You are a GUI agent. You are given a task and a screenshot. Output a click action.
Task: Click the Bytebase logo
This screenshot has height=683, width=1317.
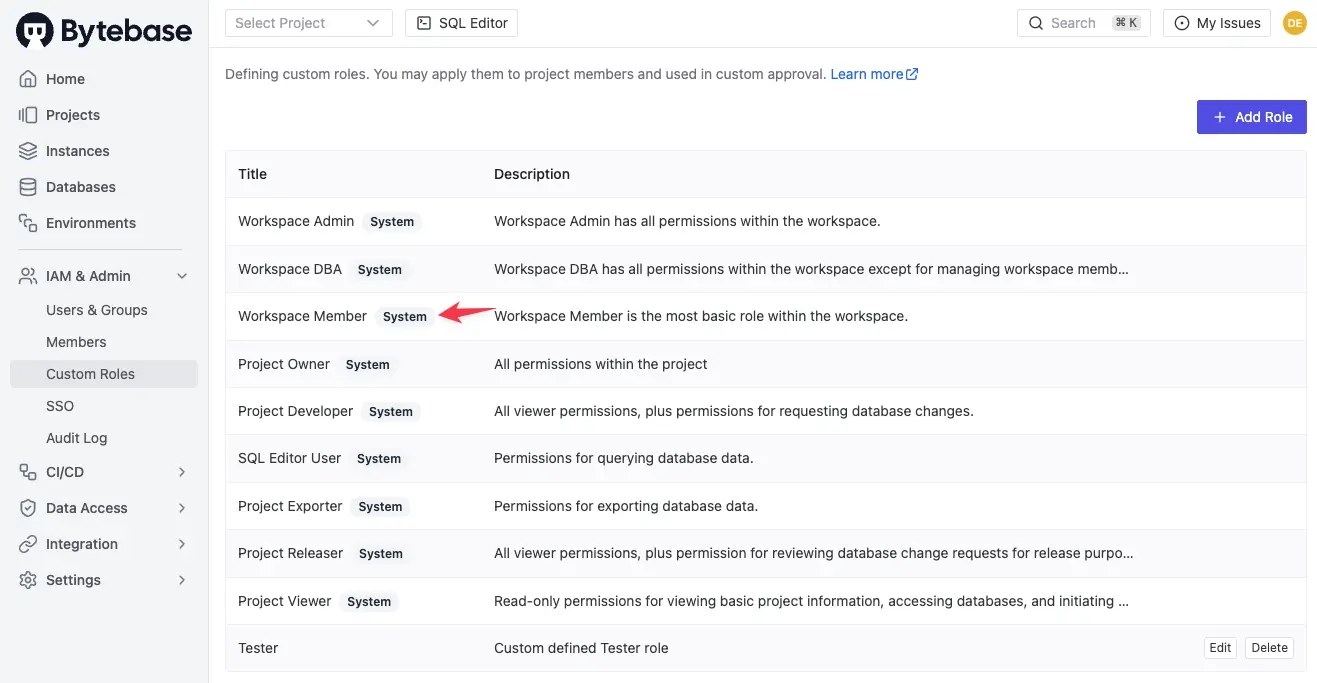click(104, 31)
